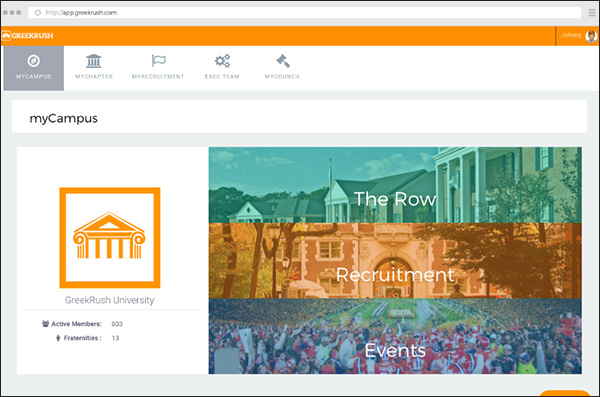This screenshot has width=600, height=397.
Task: Open the Recruitment banner
Action: pyautogui.click(x=395, y=261)
